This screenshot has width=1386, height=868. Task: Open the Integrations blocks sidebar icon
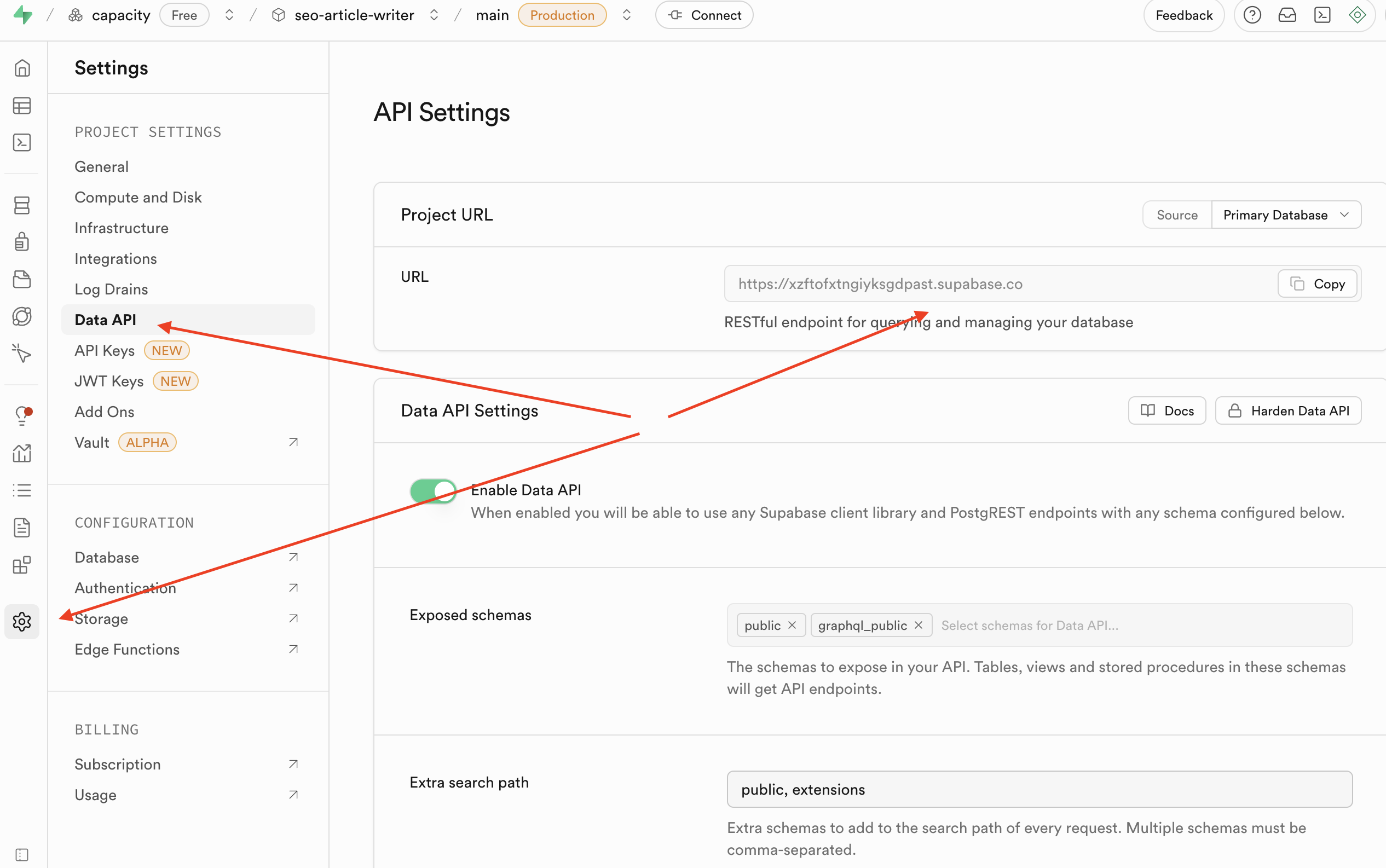[22, 565]
